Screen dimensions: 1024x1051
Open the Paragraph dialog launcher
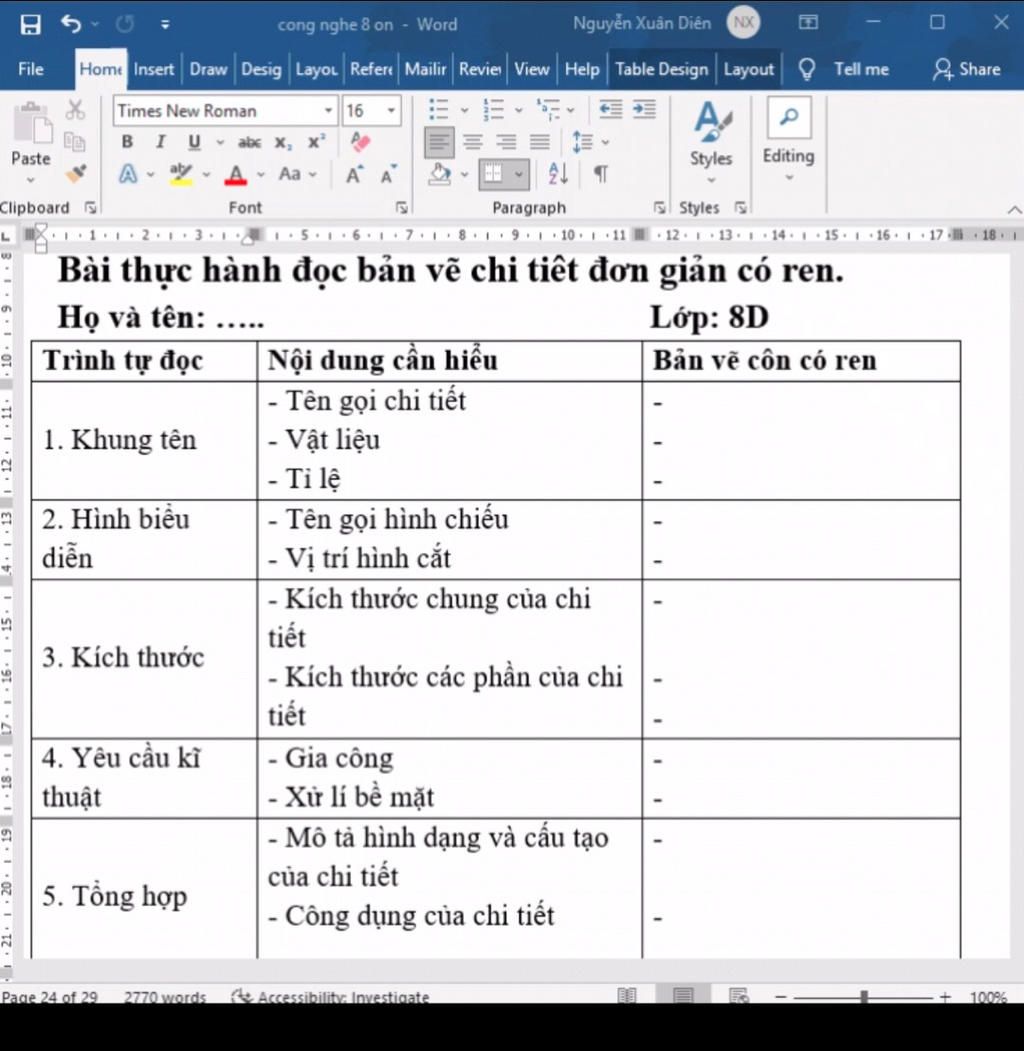[x=659, y=208]
